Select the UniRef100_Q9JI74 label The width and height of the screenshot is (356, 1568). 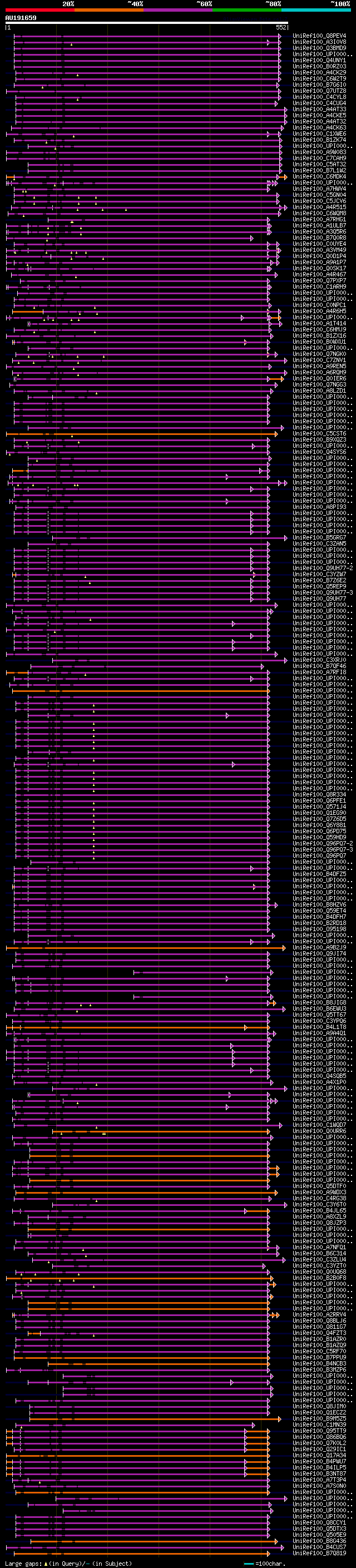319,954
